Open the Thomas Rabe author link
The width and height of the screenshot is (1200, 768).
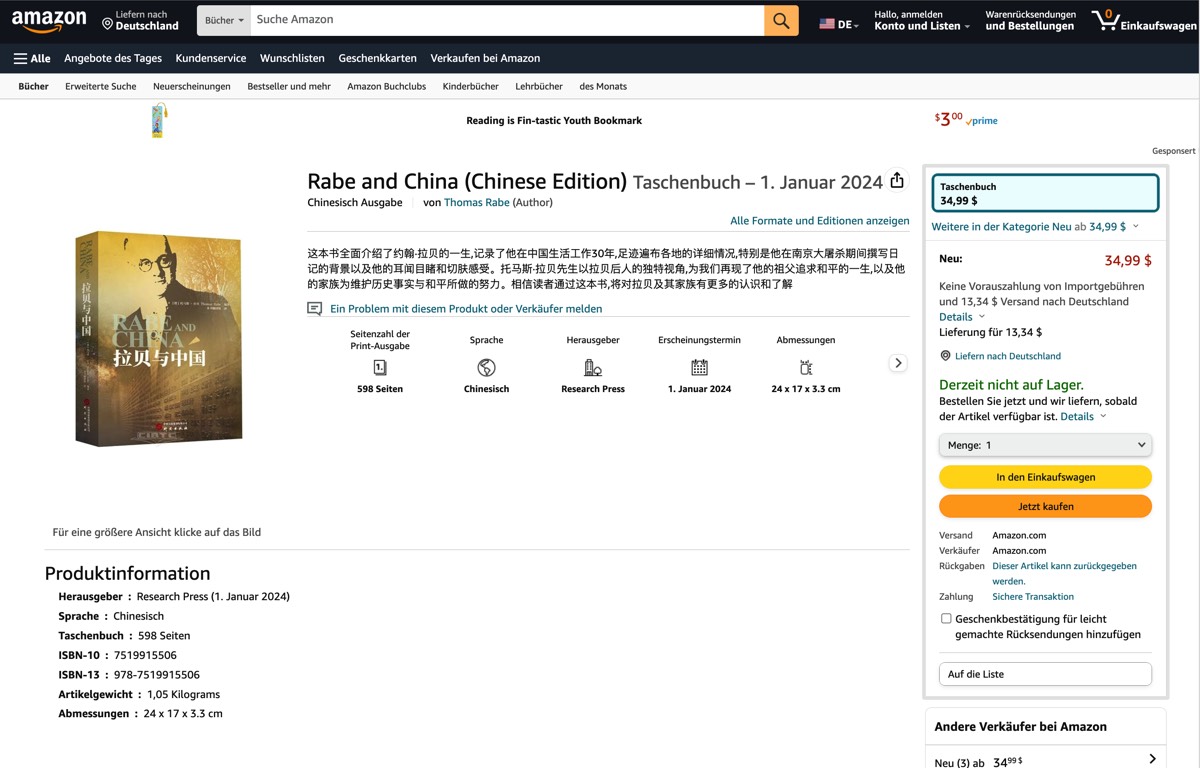pos(477,203)
